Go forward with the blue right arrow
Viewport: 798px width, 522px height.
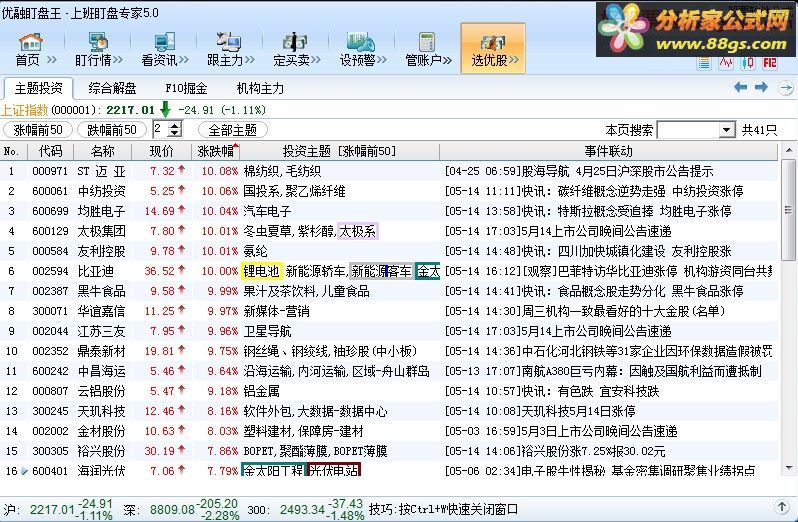tap(761, 88)
